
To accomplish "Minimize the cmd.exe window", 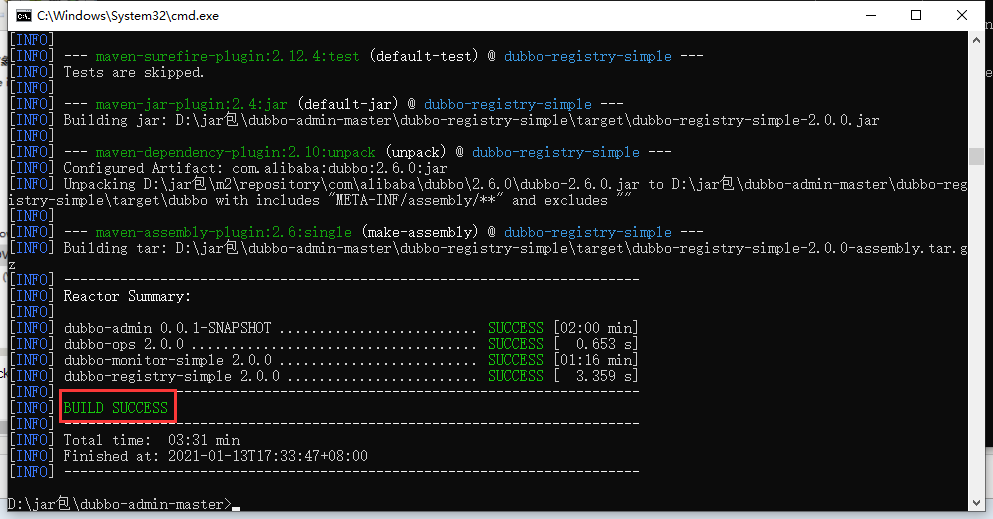I will (x=871, y=15).
